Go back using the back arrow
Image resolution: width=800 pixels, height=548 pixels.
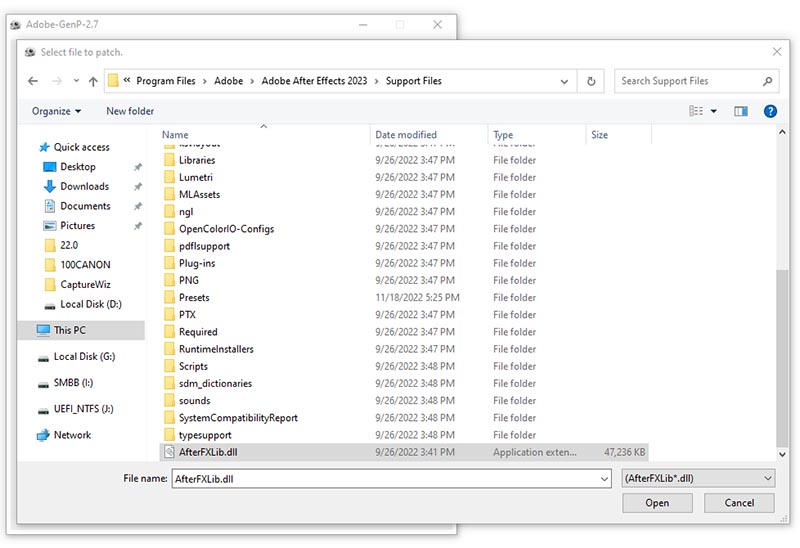[x=33, y=81]
